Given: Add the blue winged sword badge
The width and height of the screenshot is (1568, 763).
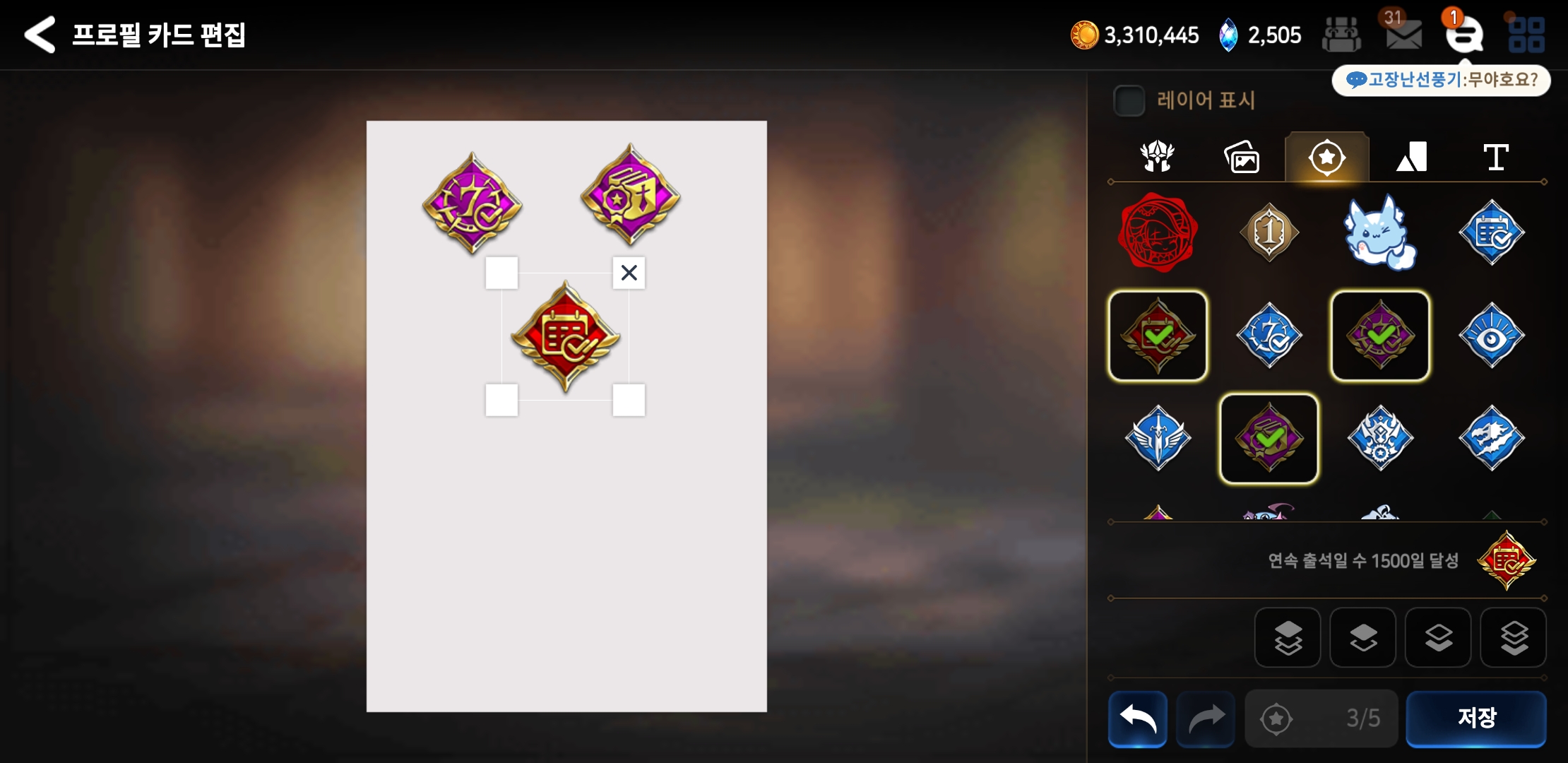Looking at the screenshot, I should point(1158,438).
